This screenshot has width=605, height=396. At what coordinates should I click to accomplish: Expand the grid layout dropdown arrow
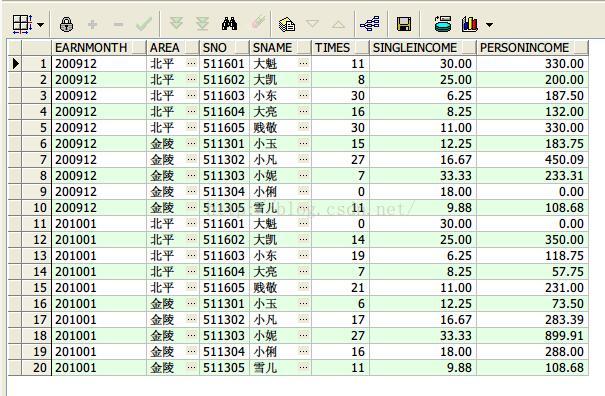[41, 25]
